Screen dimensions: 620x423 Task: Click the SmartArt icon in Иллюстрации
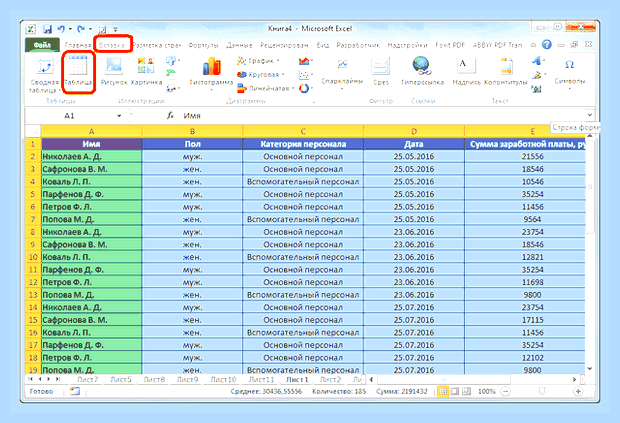coord(171,74)
